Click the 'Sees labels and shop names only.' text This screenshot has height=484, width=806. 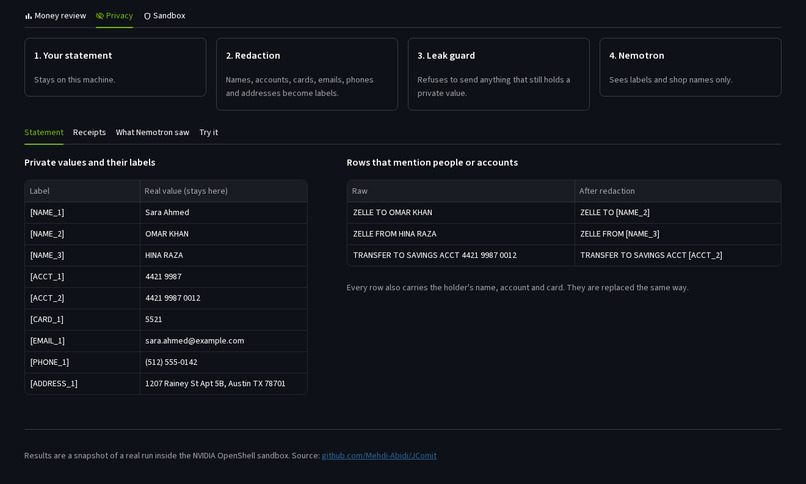[670, 80]
